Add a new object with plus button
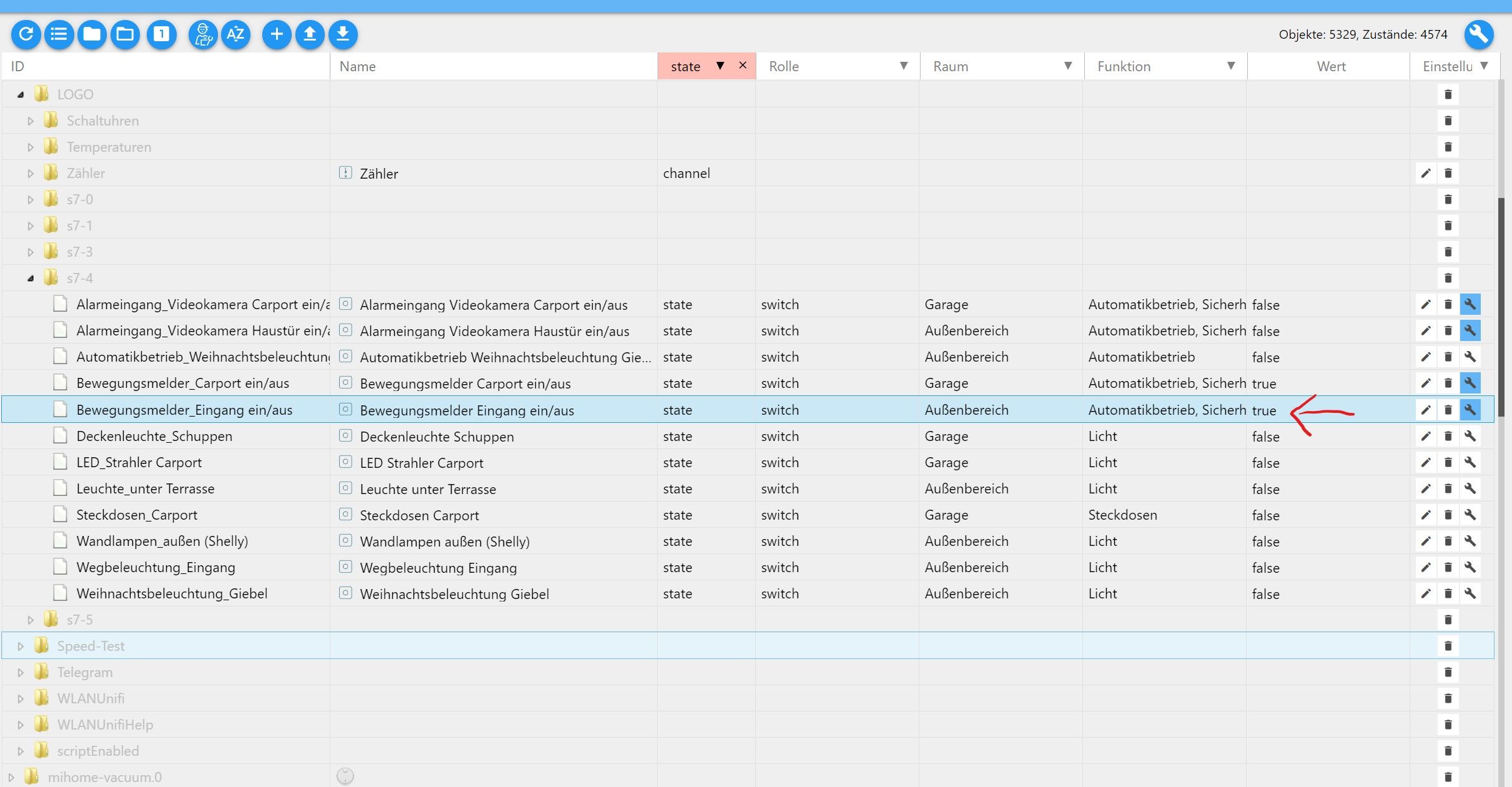 tap(277, 34)
